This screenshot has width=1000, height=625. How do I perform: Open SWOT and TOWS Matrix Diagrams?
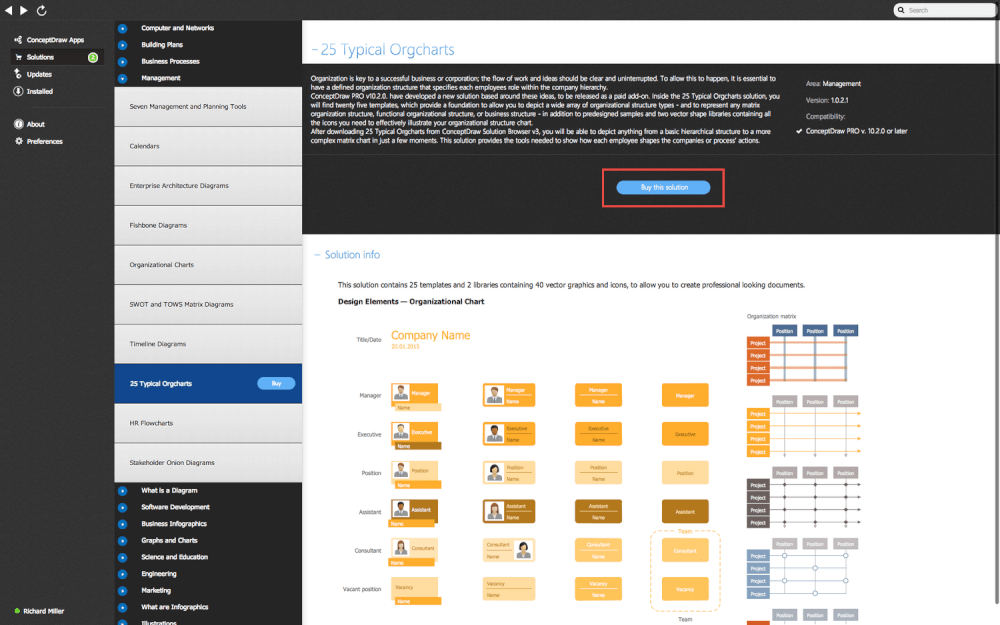pyautogui.click(x=208, y=304)
